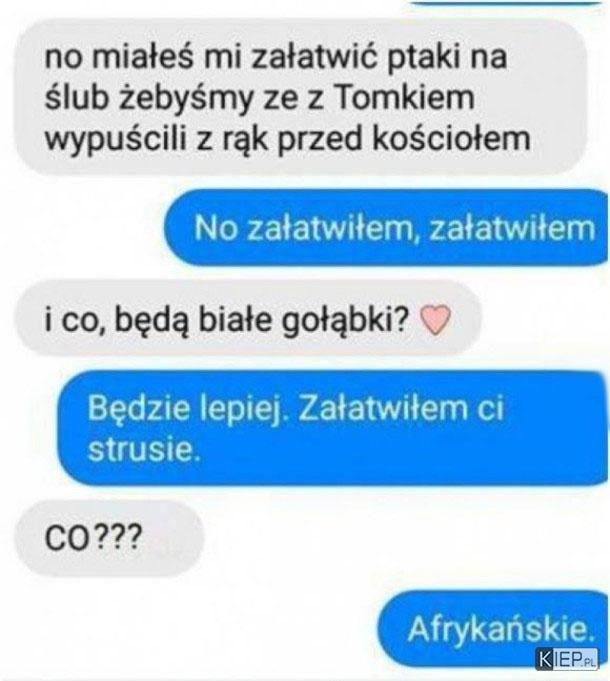This screenshot has height=681, width=610.
Task: Click the letter K in KIEP logo
Action: tap(545, 660)
